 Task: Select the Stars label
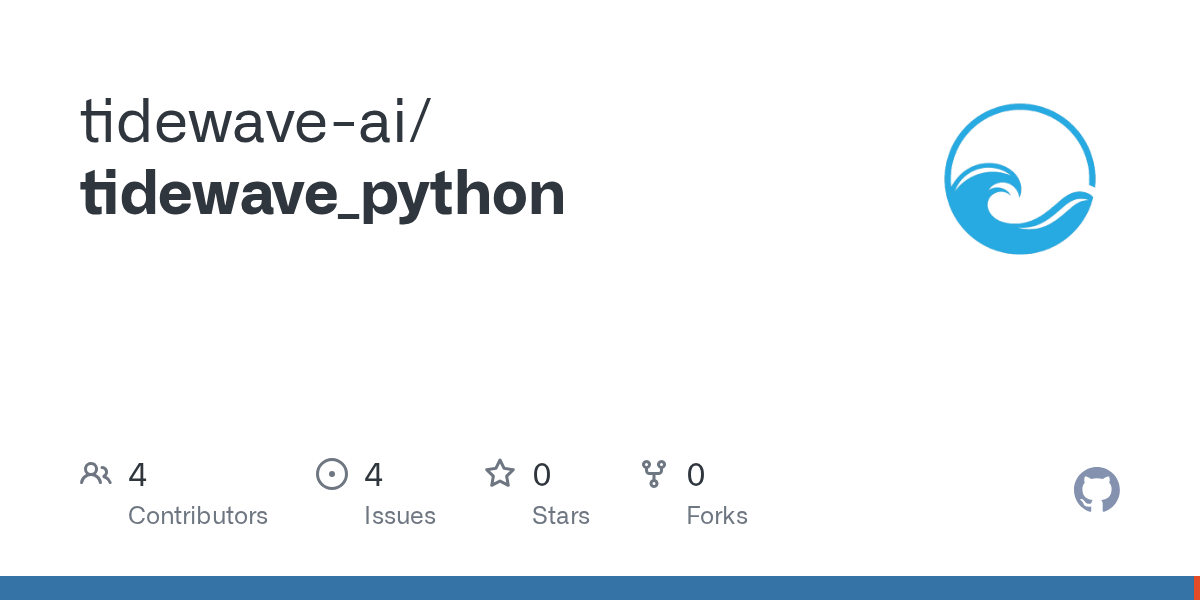[x=561, y=516]
